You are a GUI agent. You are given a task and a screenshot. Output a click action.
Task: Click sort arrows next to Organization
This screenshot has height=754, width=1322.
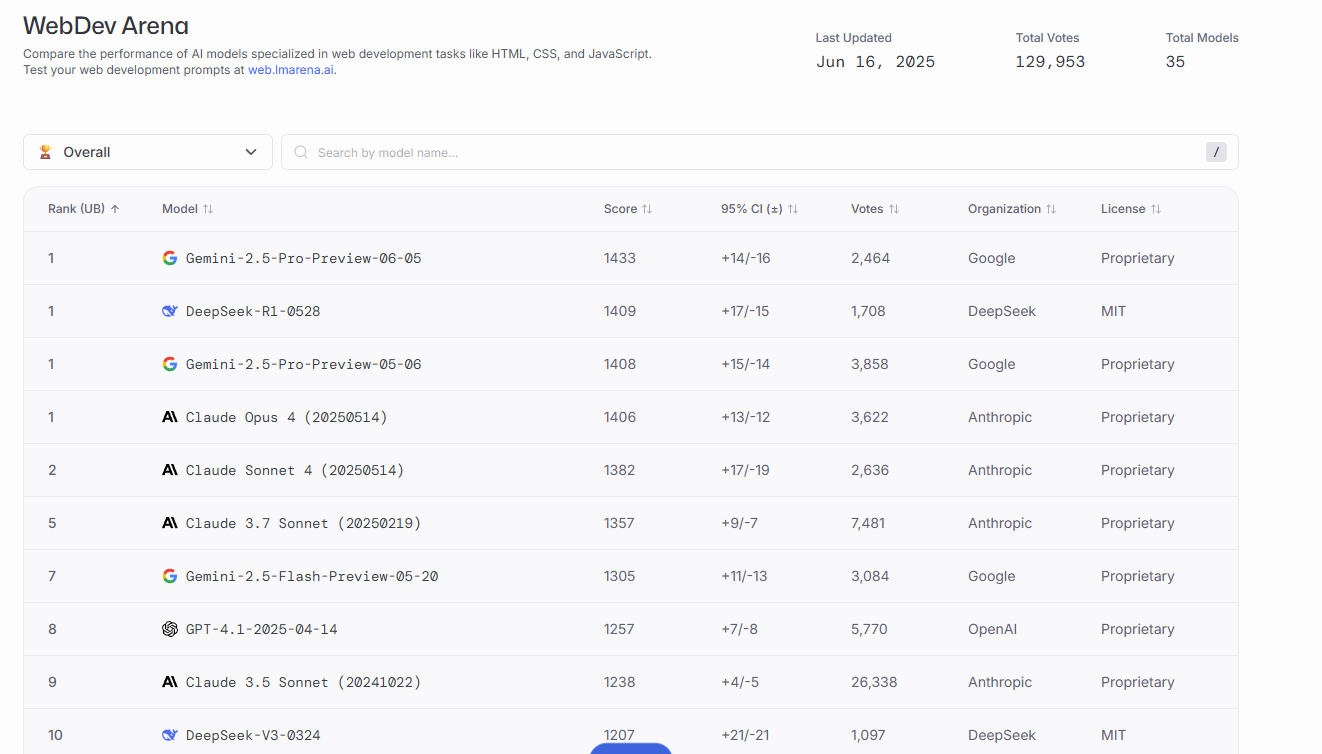1051,209
